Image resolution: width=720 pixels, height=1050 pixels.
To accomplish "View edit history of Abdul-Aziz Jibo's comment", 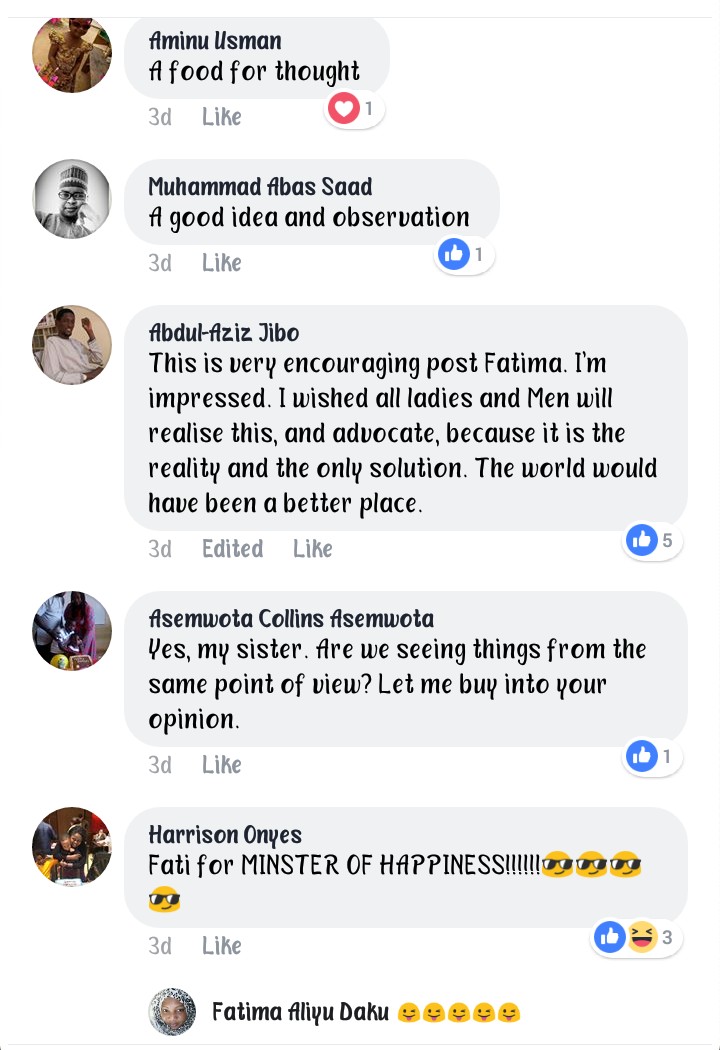I will (232, 549).
